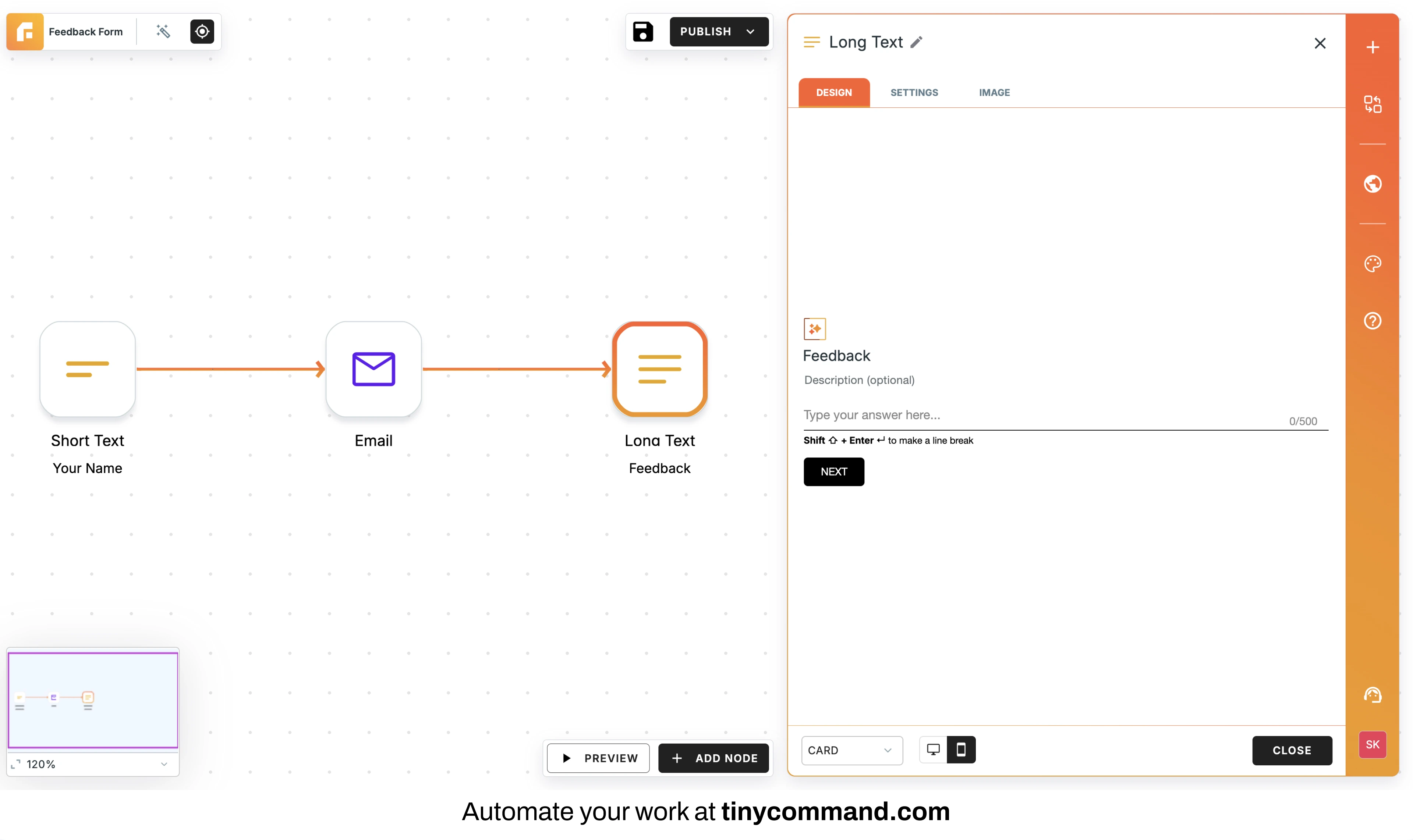Screen dimensions: 1413x840
Task: Expand the 120% zoom level dropdown
Action: tap(164, 764)
